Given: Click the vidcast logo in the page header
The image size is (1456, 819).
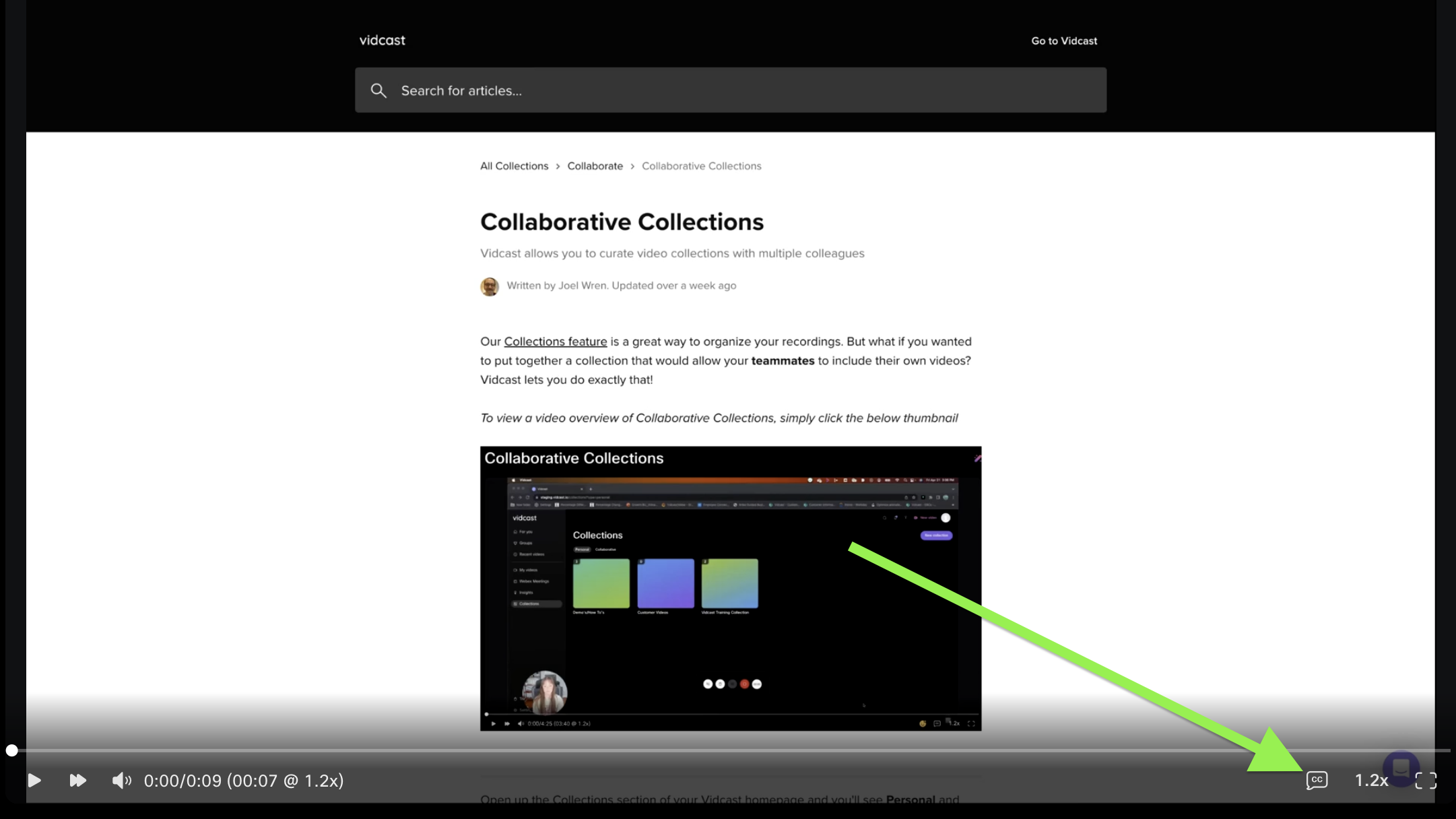Looking at the screenshot, I should 382,40.
